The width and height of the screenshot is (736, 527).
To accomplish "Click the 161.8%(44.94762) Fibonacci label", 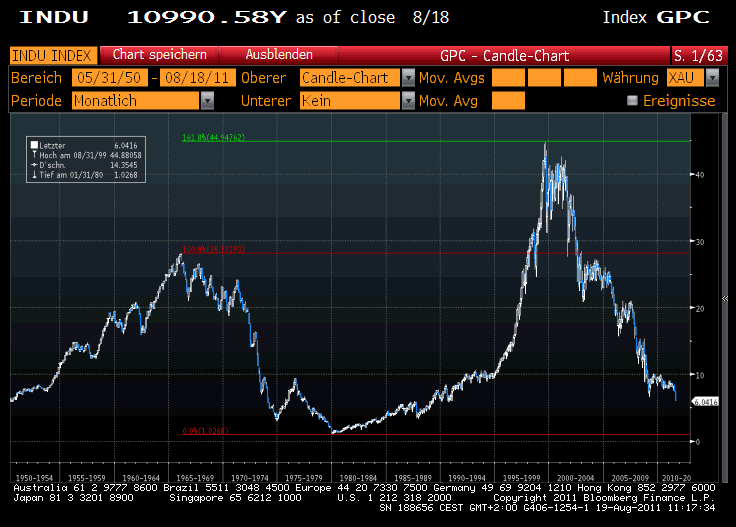I will pyautogui.click(x=214, y=137).
